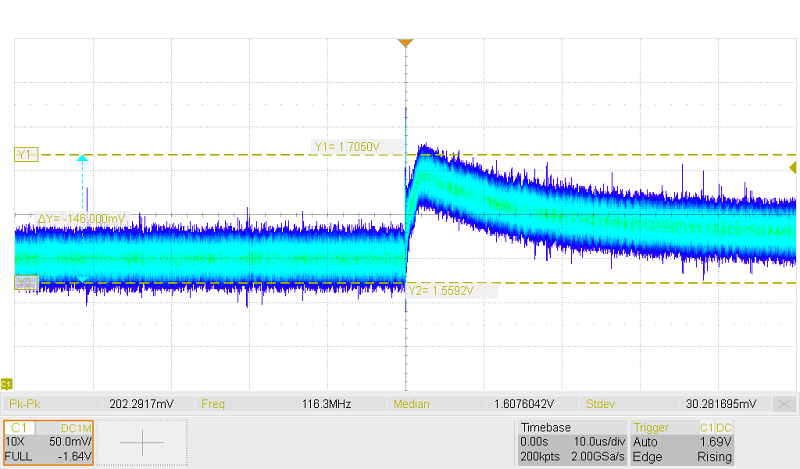Toggle the C1 channel label
Image resolution: width=800 pixels, height=469 pixels.
click(22, 427)
